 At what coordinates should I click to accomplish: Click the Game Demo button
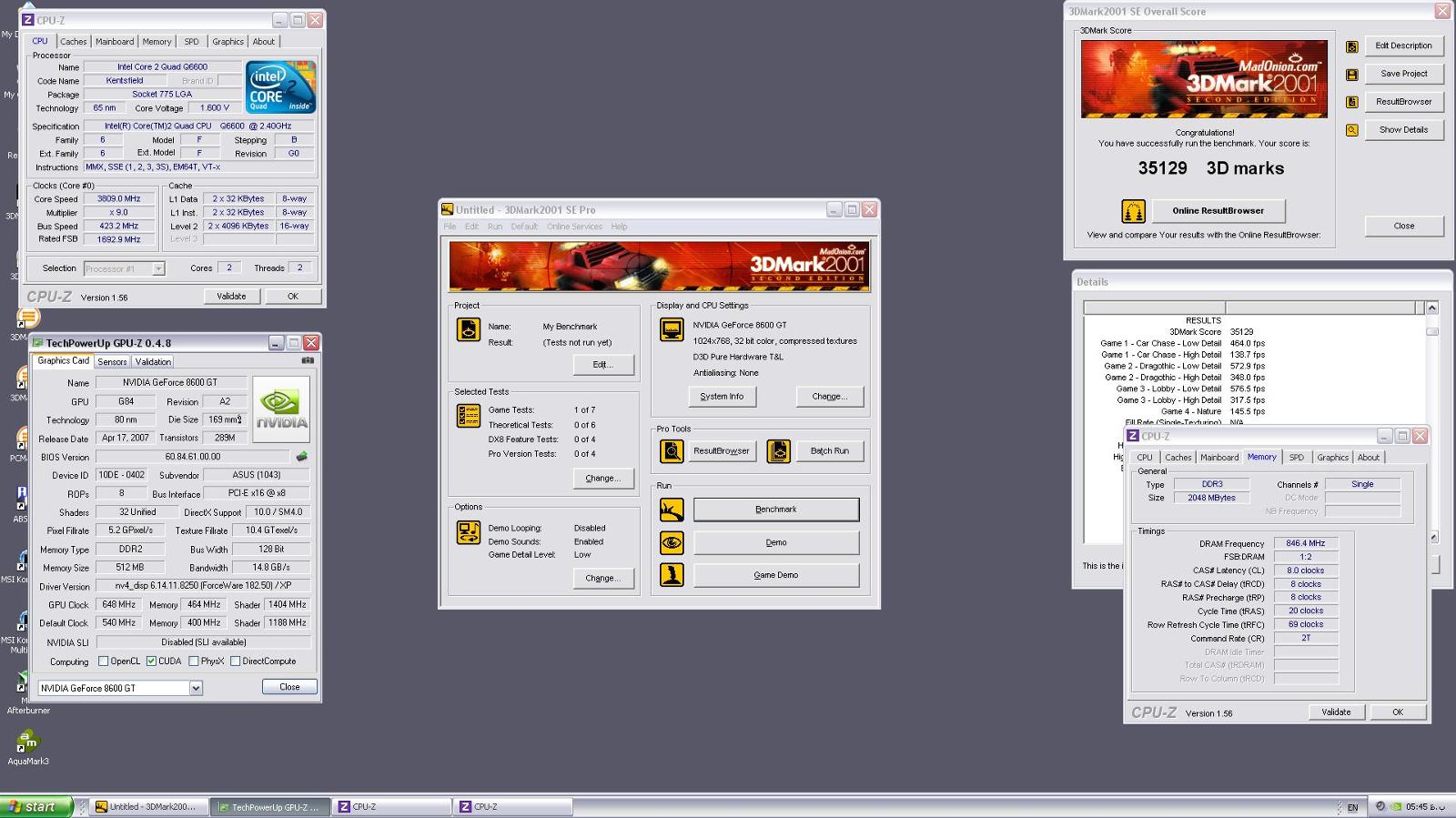(776, 575)
